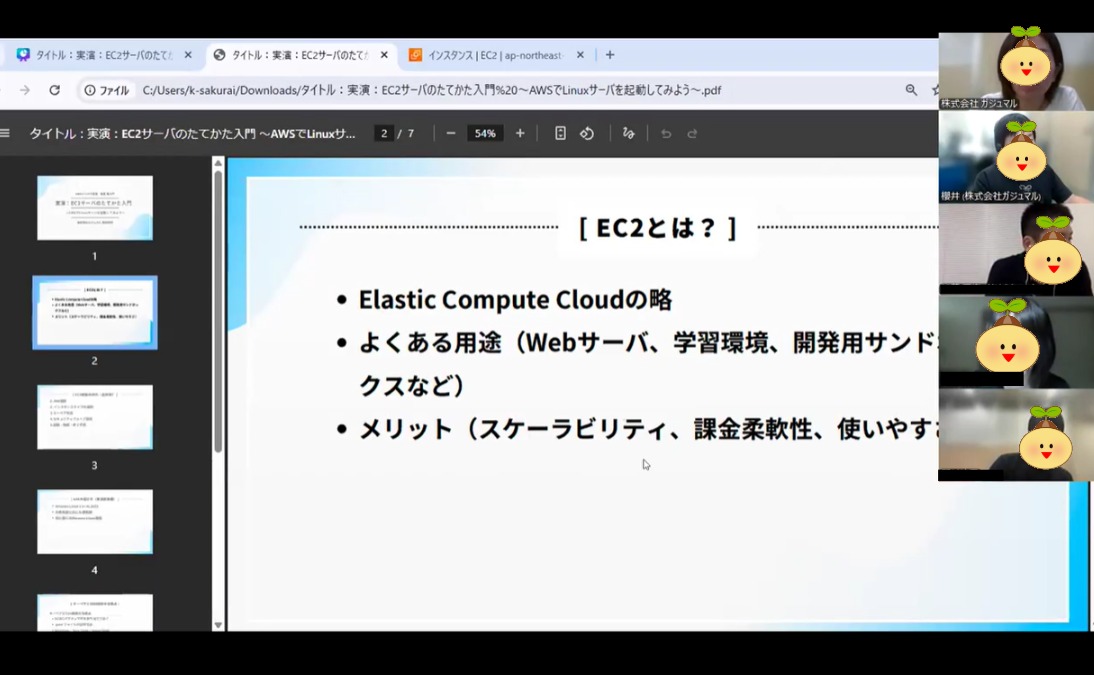Open a new browser tab
The height and width of the screenshot is (675, 1094).
pyautogui.click(x=610, y=55)
